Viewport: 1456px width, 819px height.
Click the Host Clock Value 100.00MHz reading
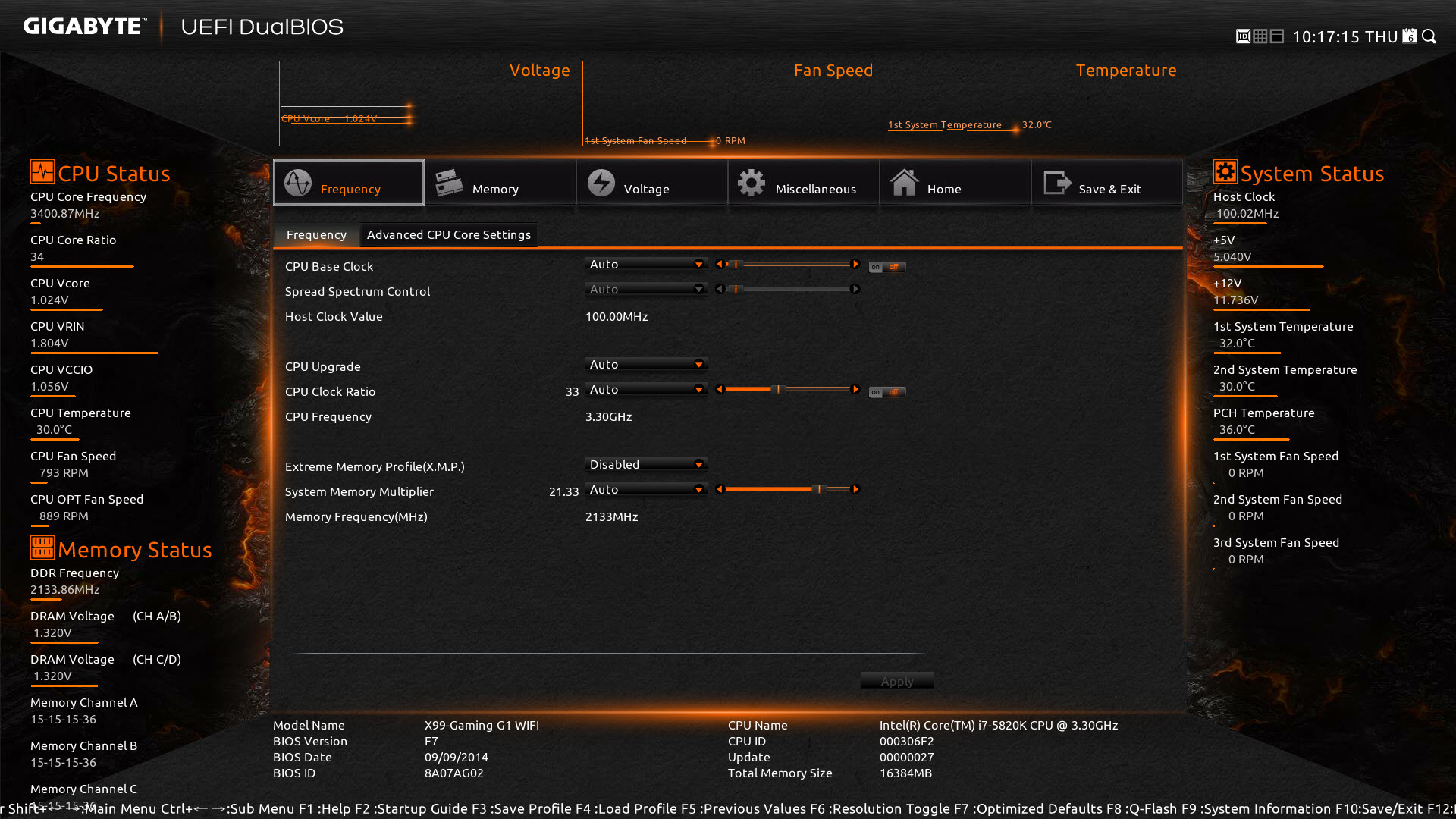click(617, 316)
